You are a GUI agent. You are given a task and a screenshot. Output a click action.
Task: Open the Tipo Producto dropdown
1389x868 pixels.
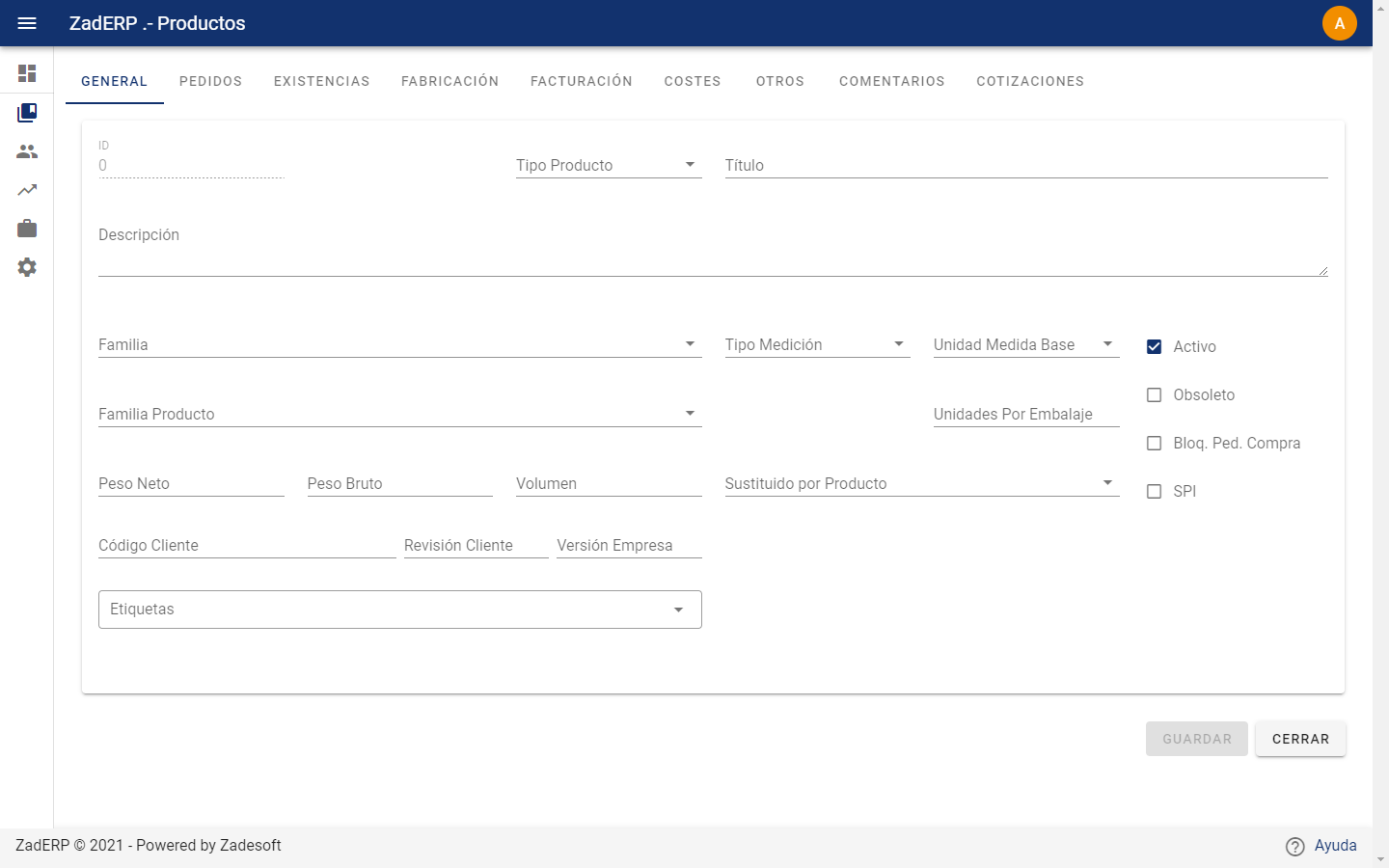click(609, 165)
